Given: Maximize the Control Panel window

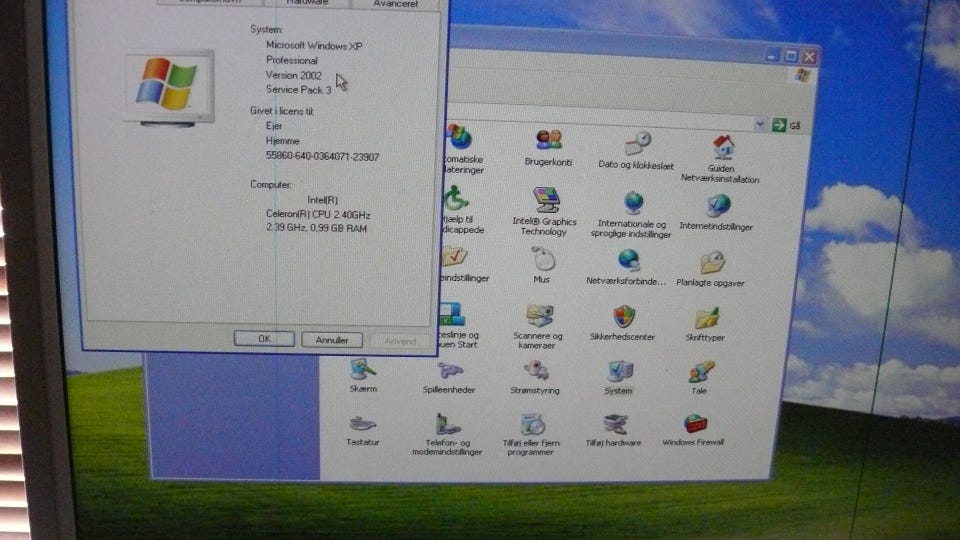Looking at the screenshot, I should (791, 56).
